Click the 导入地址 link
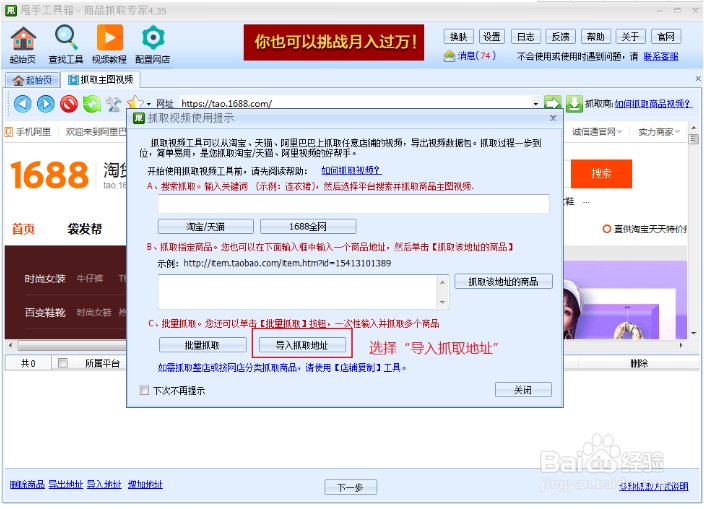The image size is (704, 509). (x=104, y=484)
